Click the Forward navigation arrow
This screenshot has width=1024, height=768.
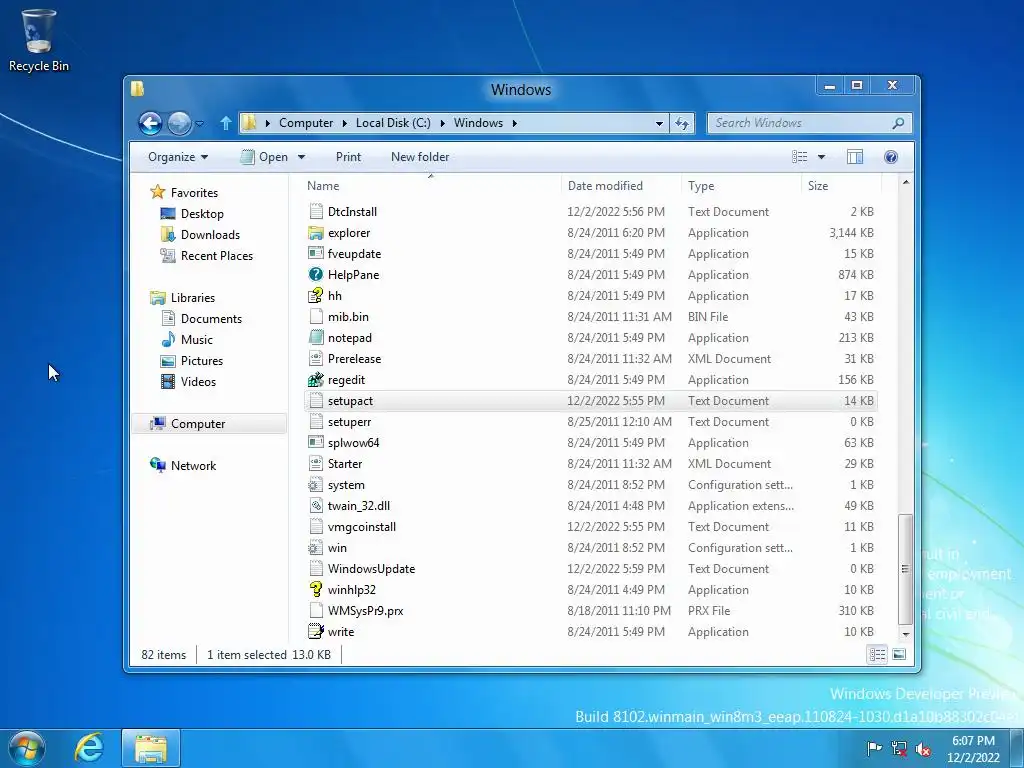179,123
